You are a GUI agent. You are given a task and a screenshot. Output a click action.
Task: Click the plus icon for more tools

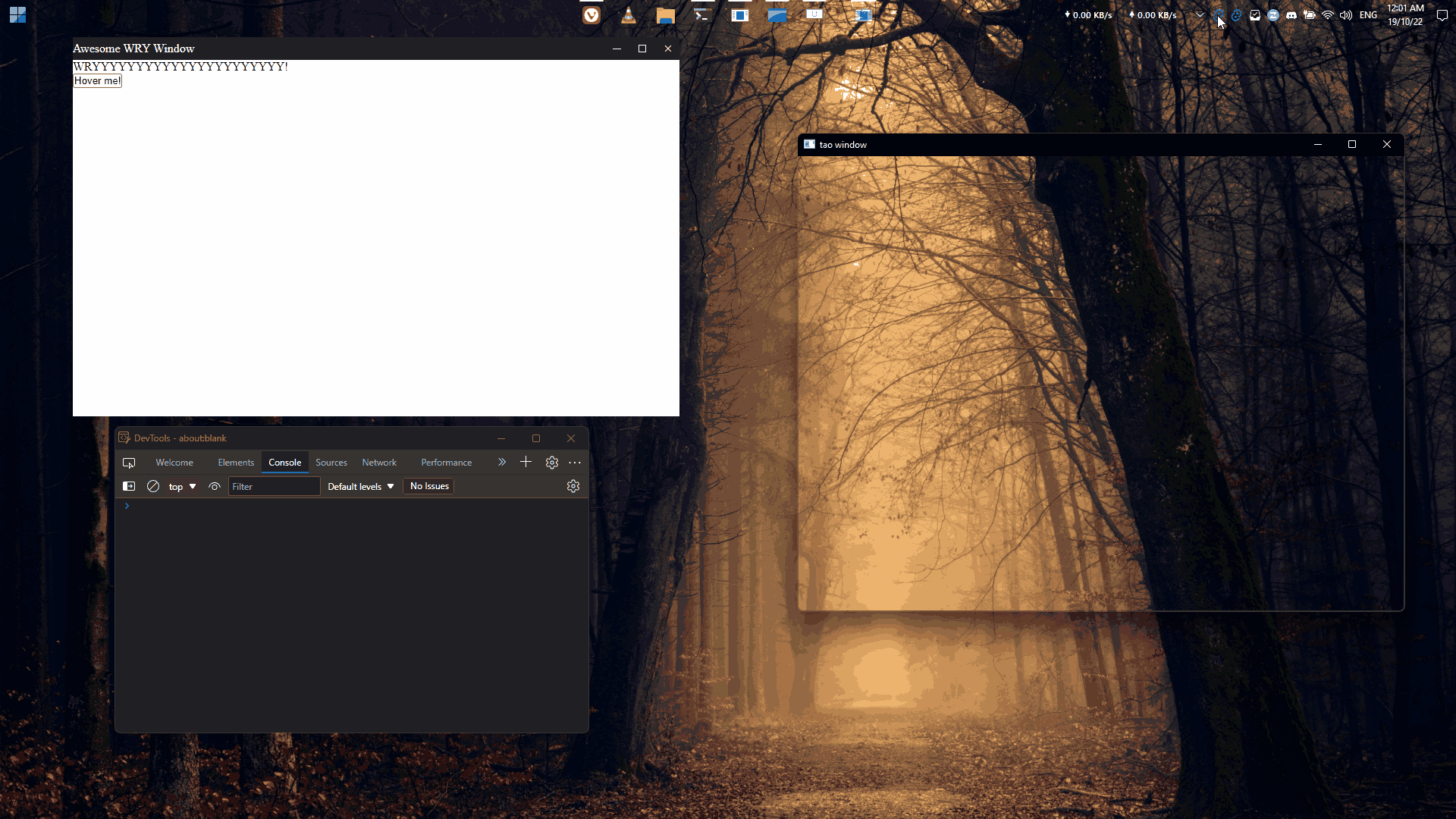526,462
